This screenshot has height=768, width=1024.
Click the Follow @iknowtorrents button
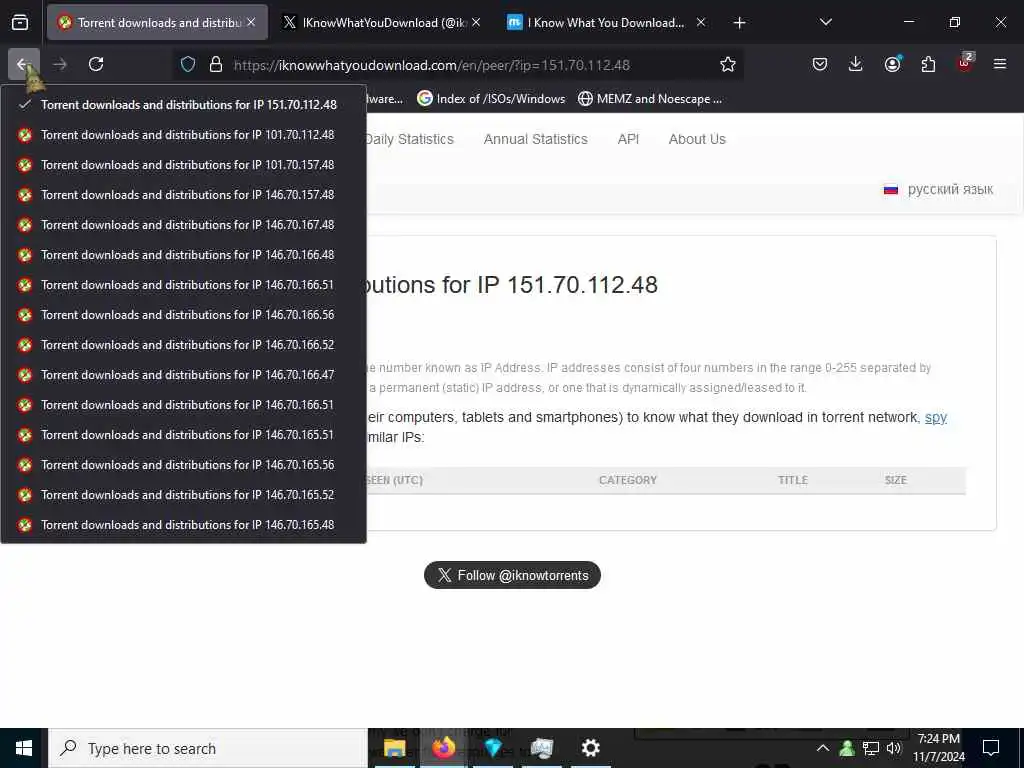(x=512, y=575)
